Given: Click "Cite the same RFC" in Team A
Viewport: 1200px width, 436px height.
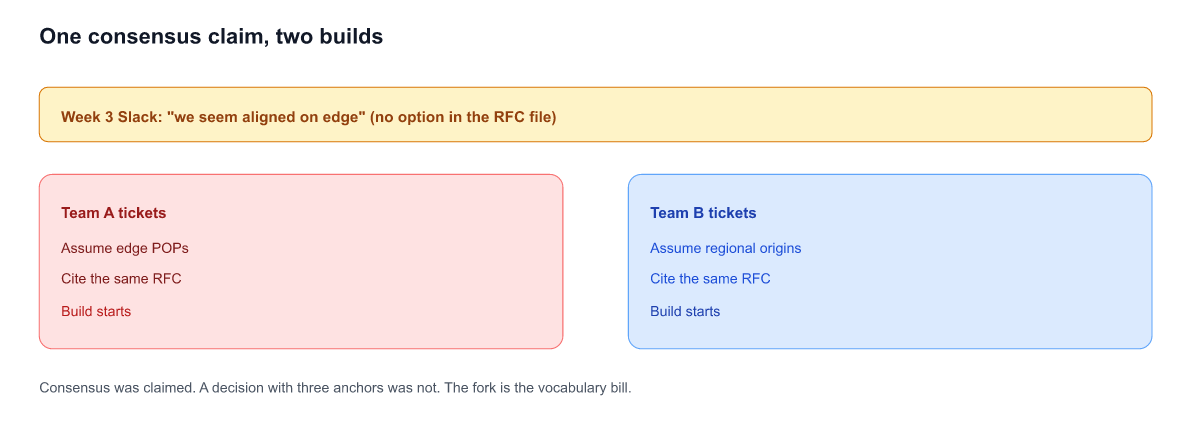Looking at the screenshot, I should (x=121, y=279).
